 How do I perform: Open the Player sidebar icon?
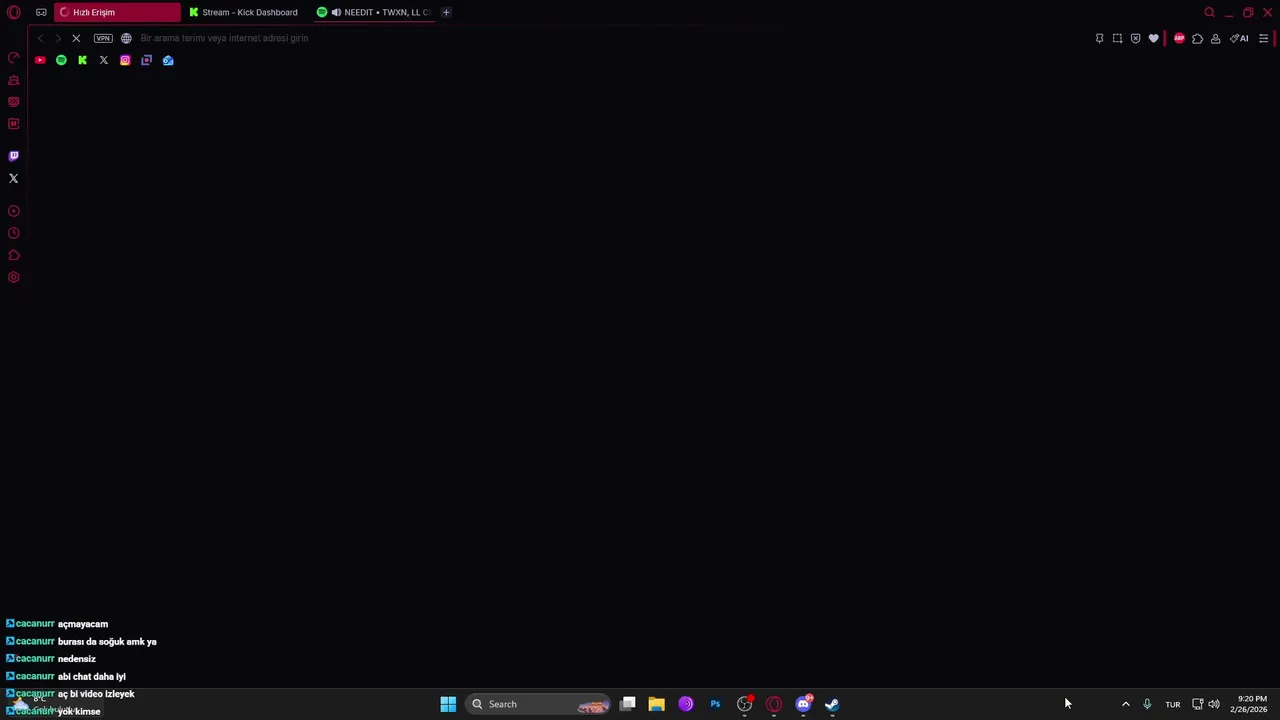[14, 211]
